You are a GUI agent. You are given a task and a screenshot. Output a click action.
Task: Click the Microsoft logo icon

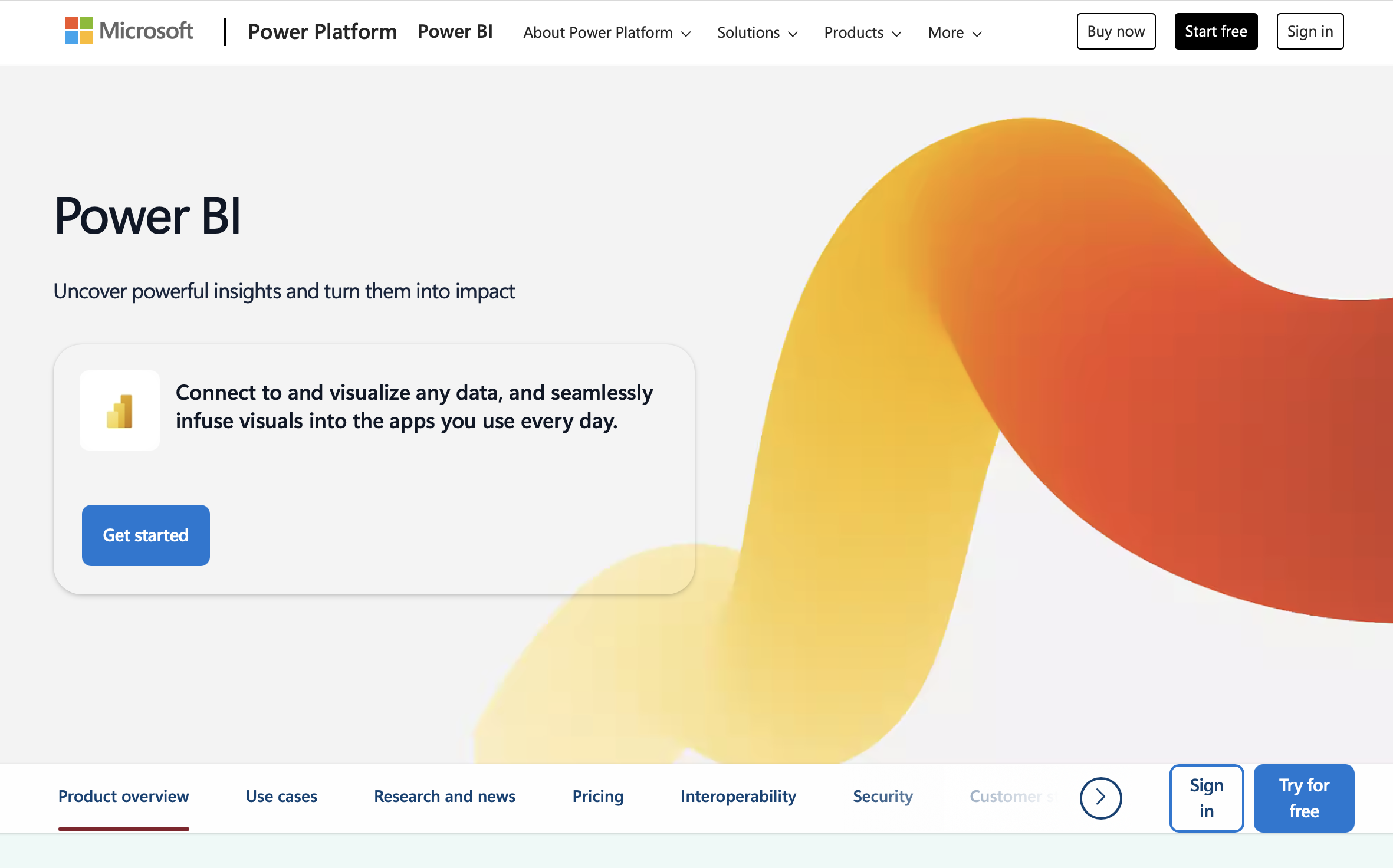click(x=79, y=31)
